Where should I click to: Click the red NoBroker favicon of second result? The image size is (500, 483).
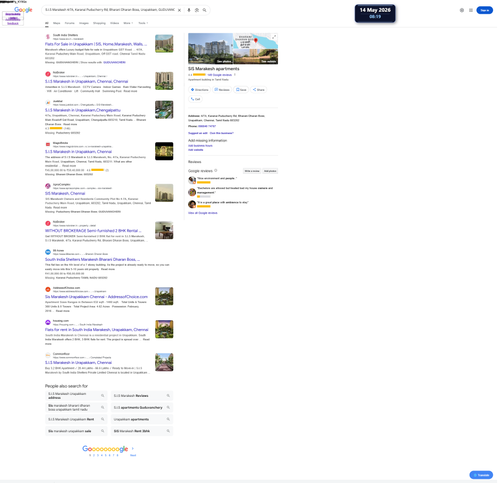[48, 74]
